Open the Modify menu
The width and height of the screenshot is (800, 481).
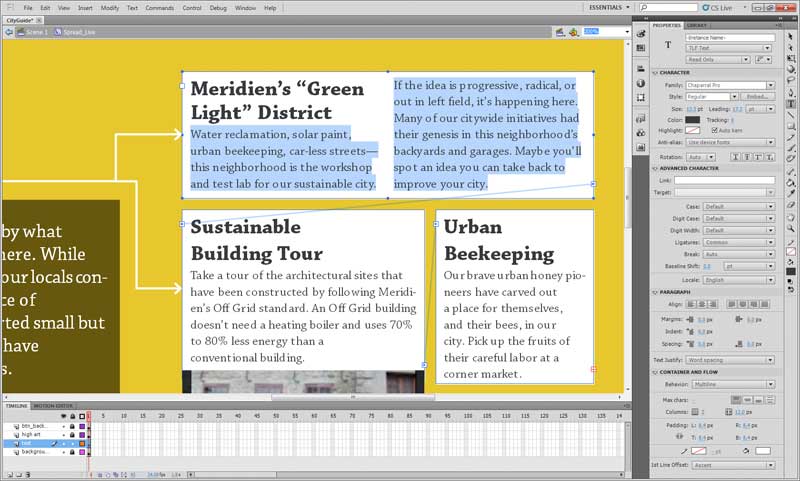coord(110,8)
